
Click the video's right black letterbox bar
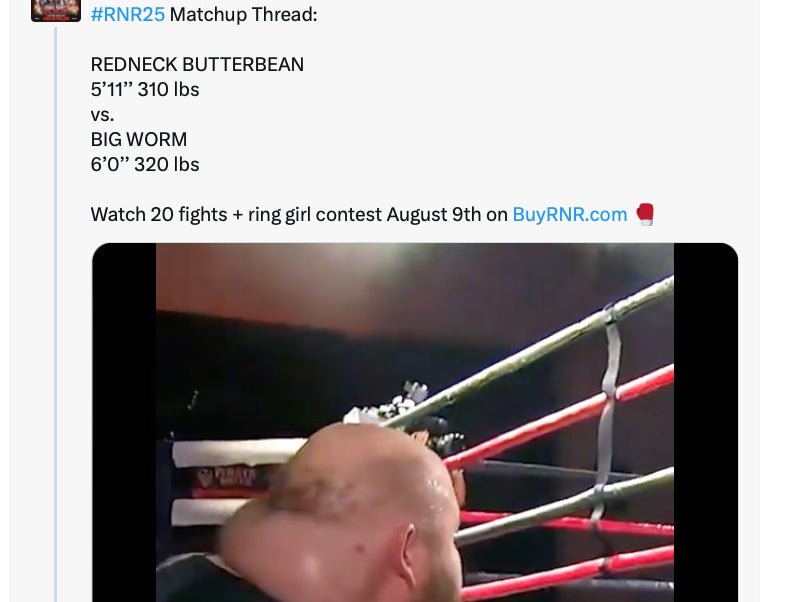click(x=705, y=422)
